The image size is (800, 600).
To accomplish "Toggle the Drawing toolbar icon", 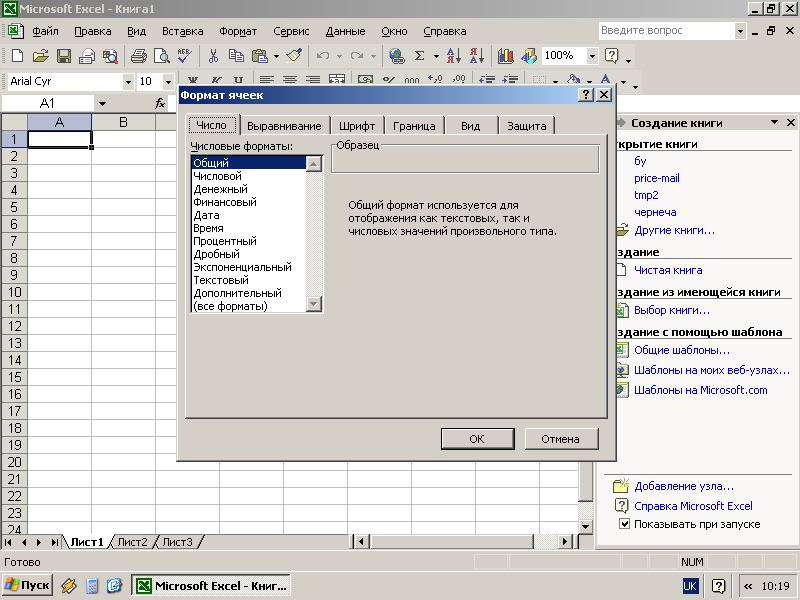I will pyautogui.click(x=529, y=56).
